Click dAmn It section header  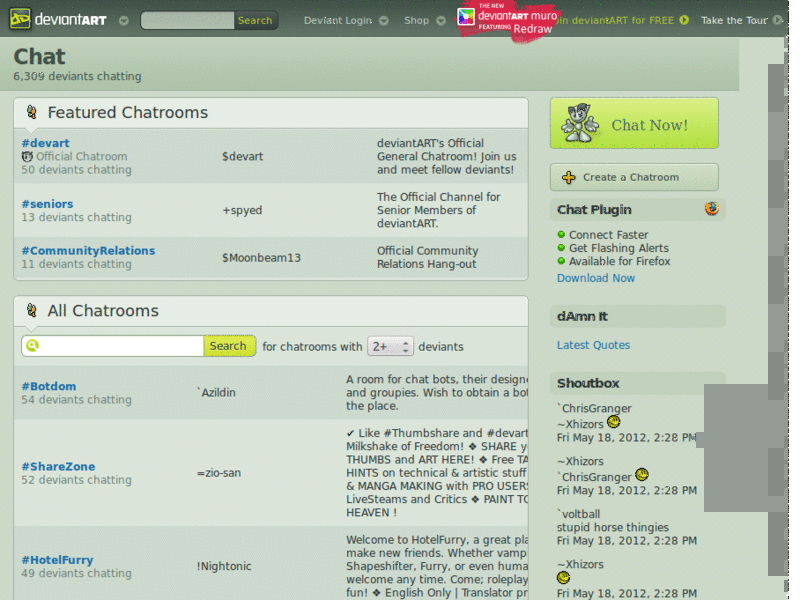click(x=637, y=316)
